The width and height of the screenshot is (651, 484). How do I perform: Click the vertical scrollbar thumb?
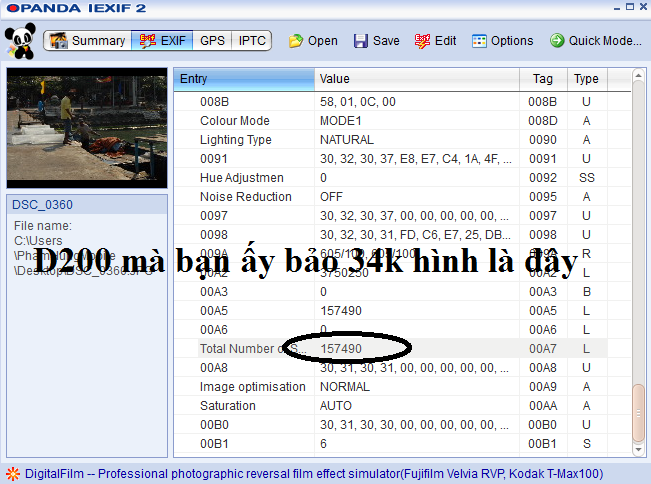638,413
